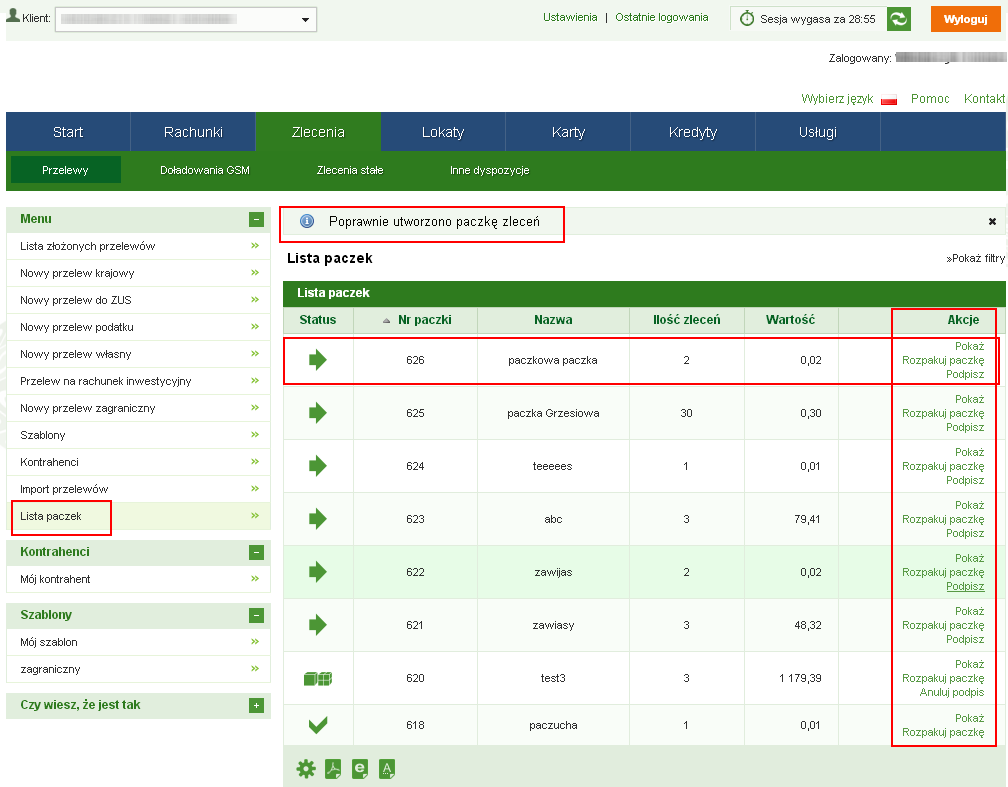Click the info icon in the notification
Image resolution: width=1008 pixels, height=787 pixels.
(307, 221)
